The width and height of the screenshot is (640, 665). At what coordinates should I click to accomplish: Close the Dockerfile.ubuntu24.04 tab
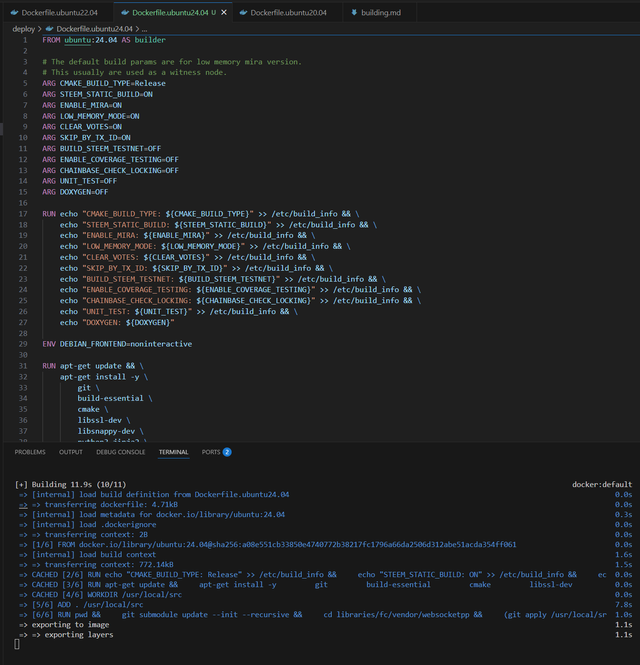(224, 13)
